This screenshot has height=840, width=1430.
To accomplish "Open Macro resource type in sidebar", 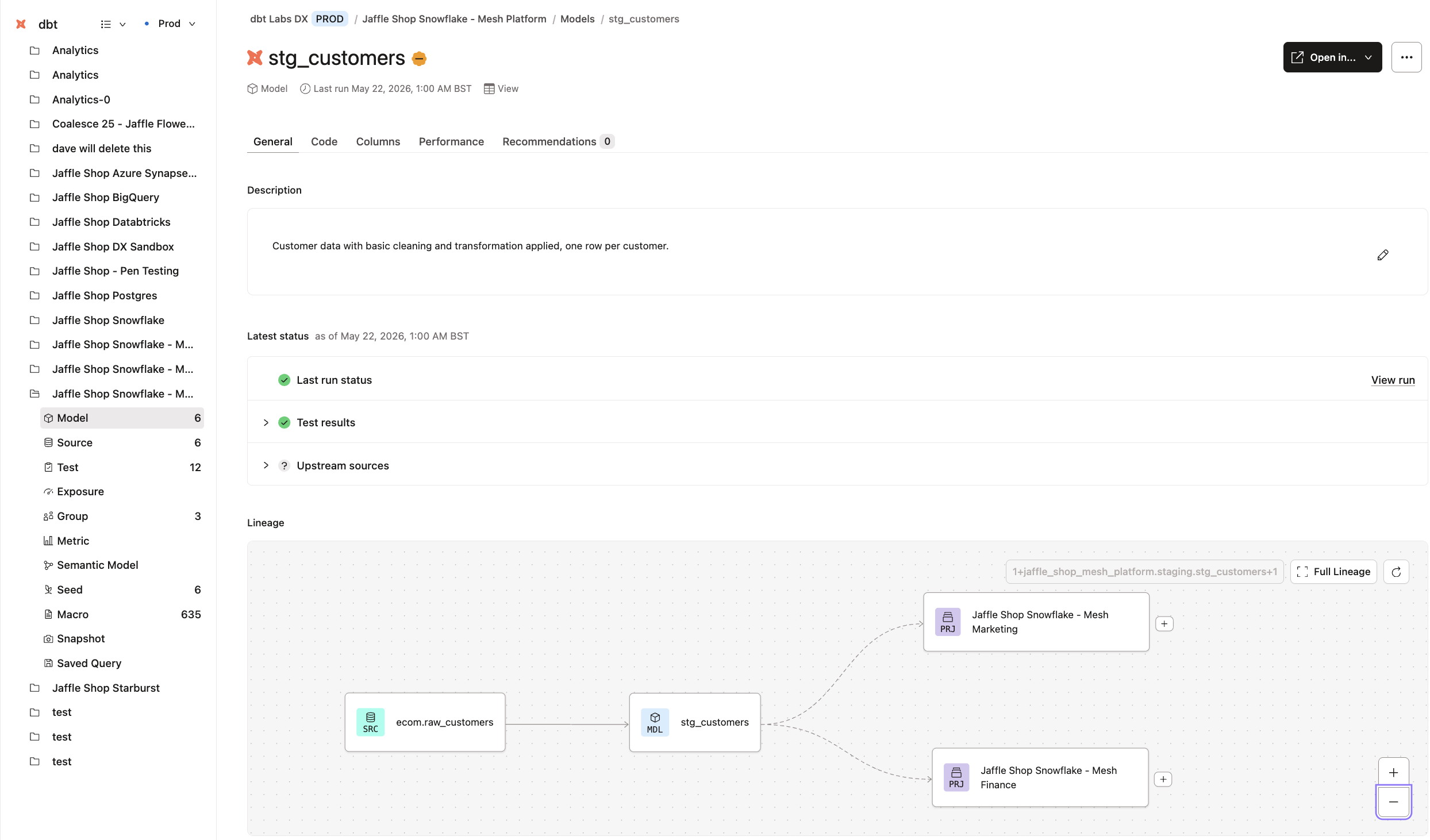I will (122, 614).
